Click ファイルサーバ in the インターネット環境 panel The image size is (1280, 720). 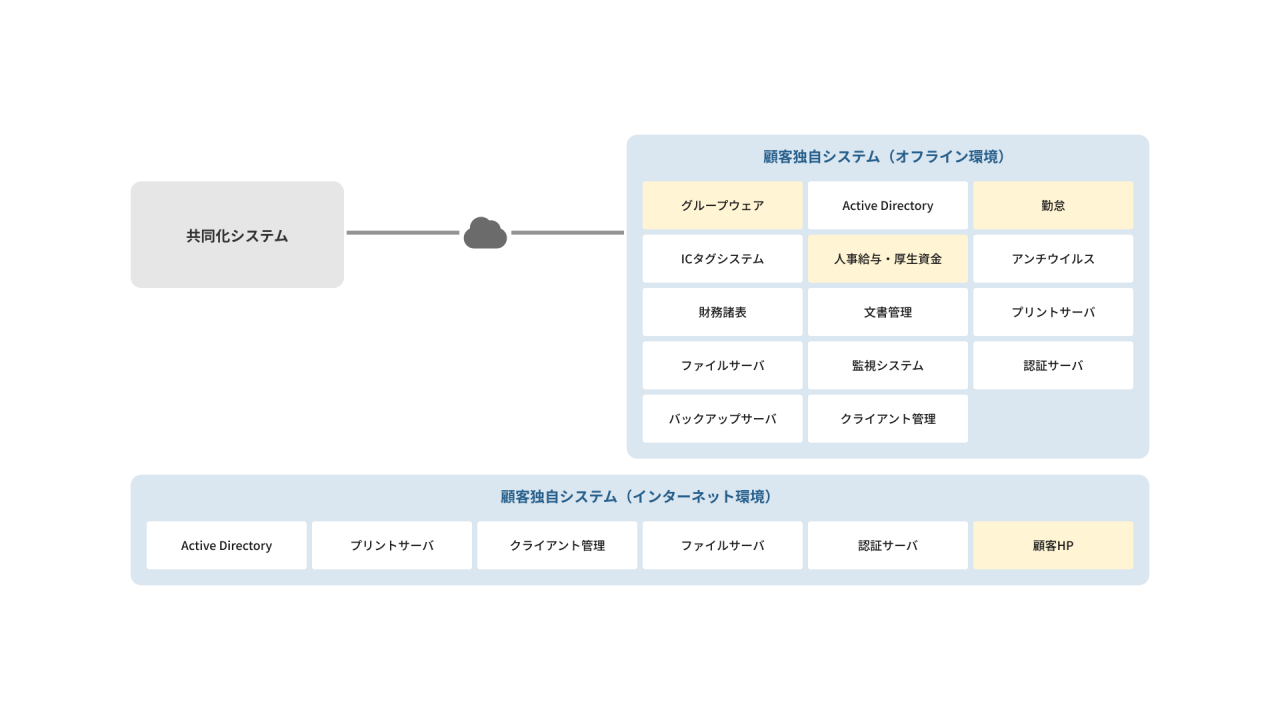pyautogui.click(x=722, y=545)
